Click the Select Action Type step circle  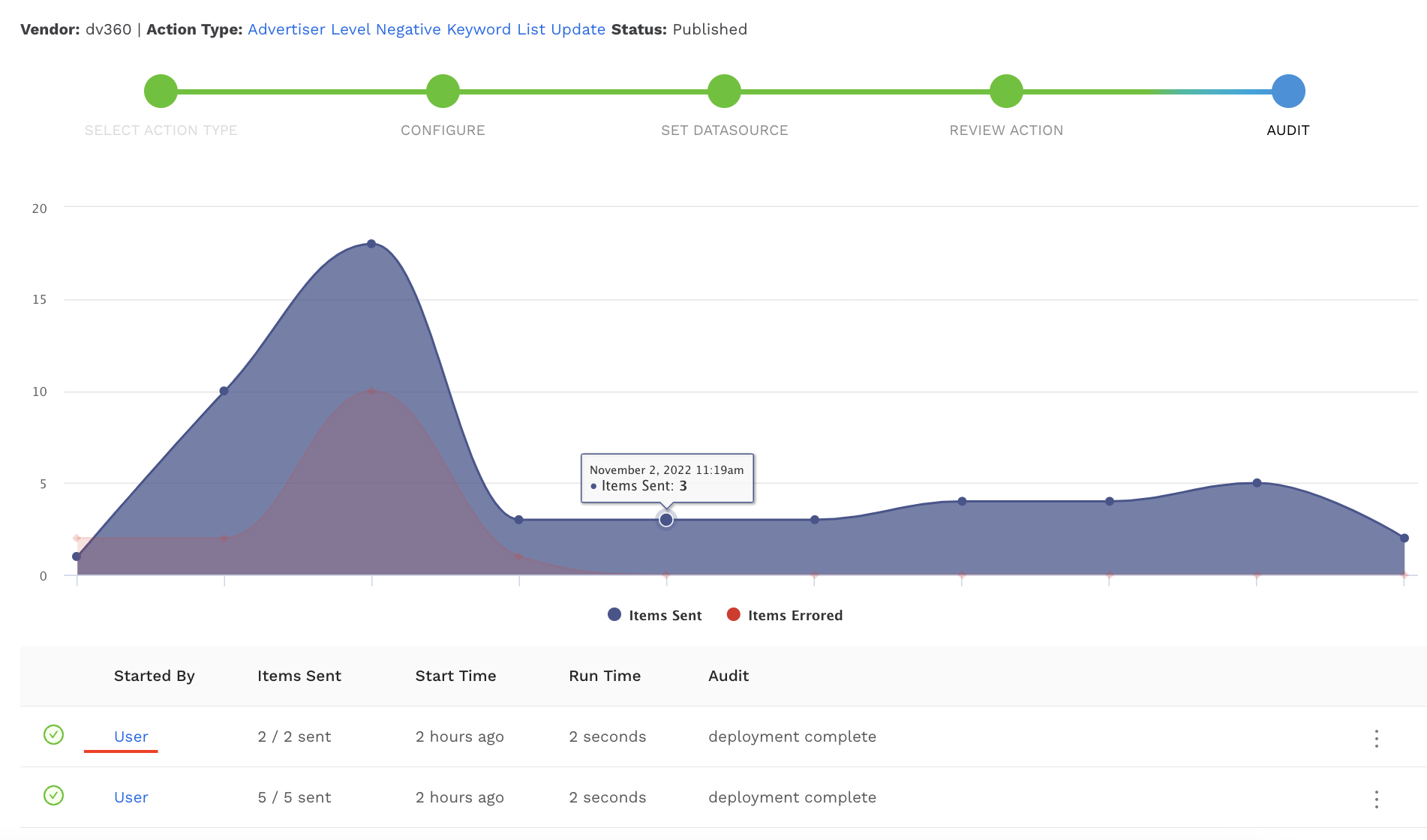[161, 91]
